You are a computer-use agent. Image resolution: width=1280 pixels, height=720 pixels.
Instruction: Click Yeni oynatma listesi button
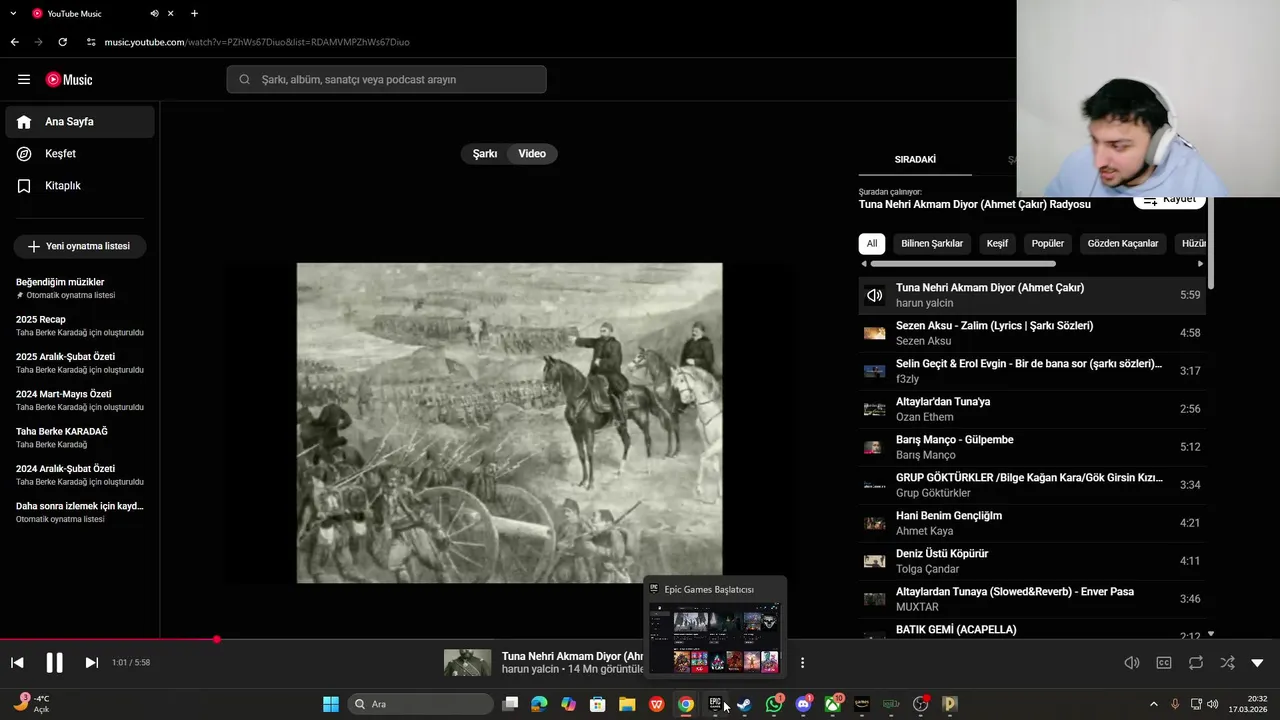click(x=79, y=246)
